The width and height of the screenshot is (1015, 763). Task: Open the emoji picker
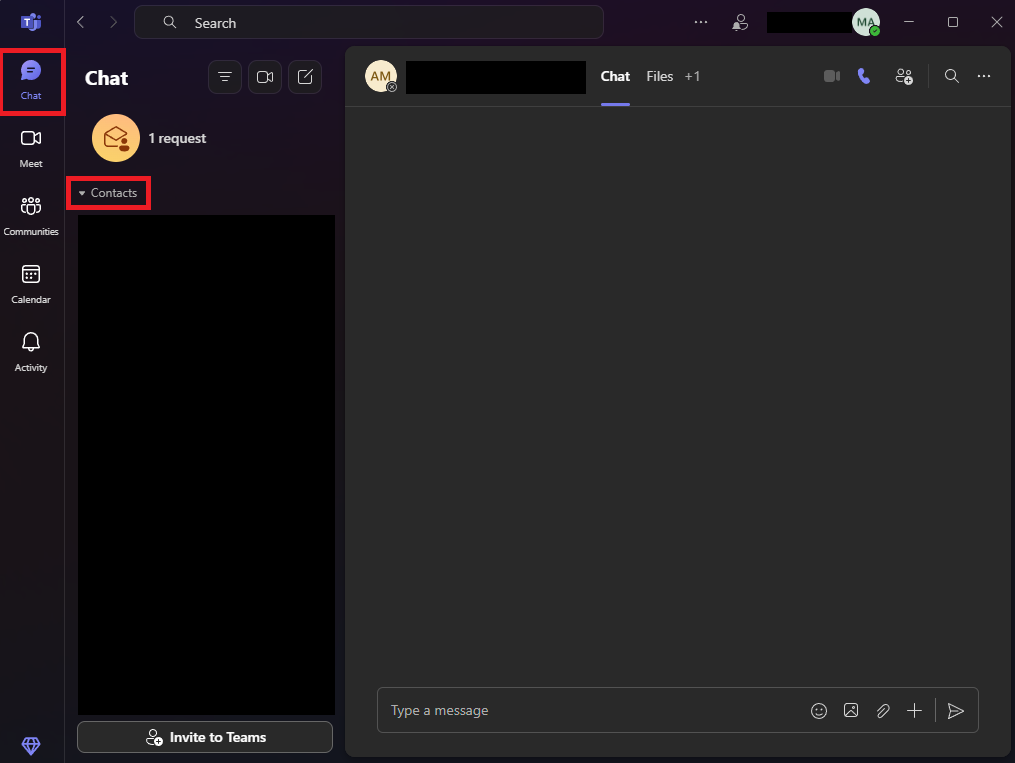pyautogui.click(x=819, y=711)
